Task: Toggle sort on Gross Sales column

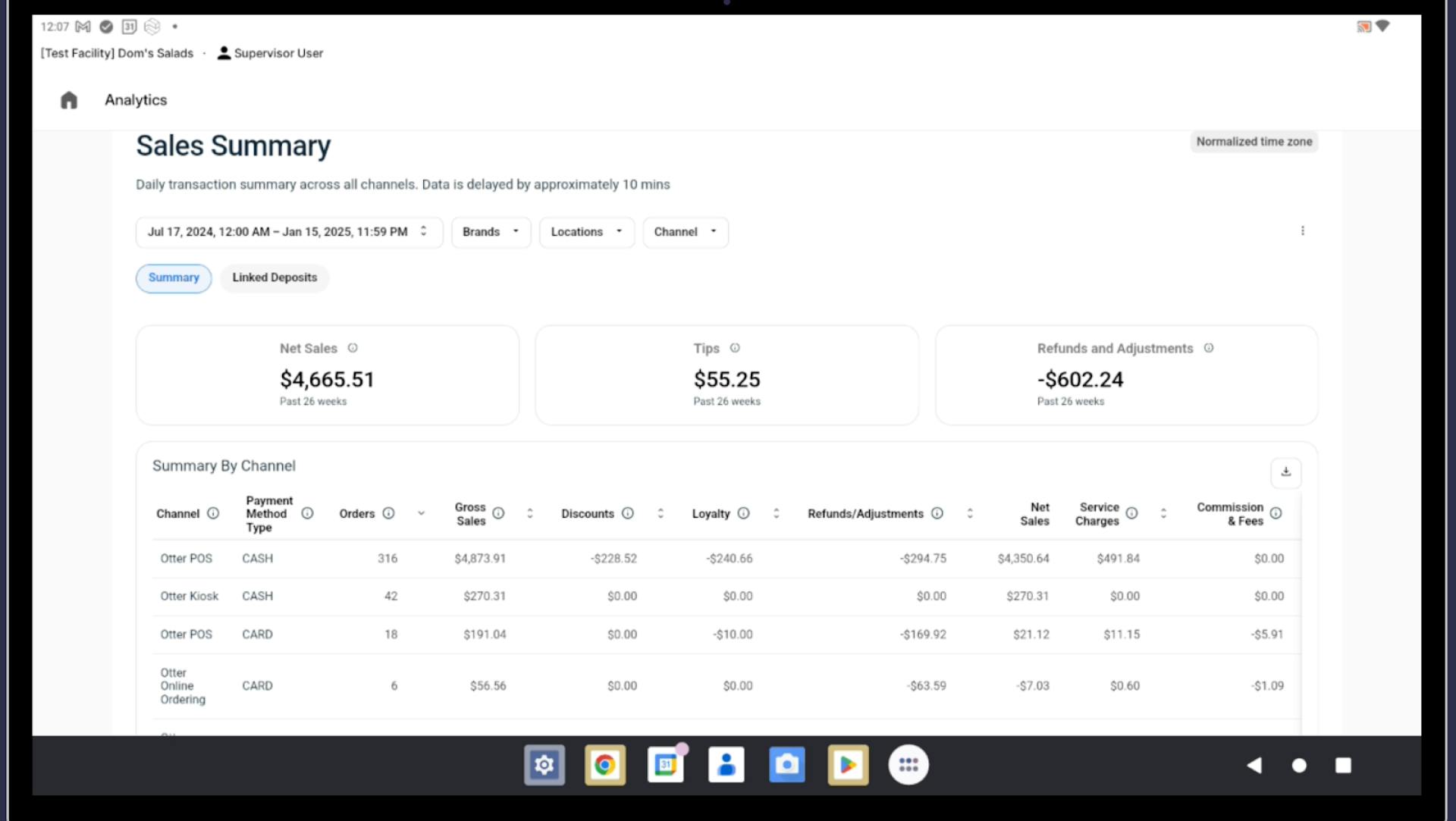Action: (529, 514)
